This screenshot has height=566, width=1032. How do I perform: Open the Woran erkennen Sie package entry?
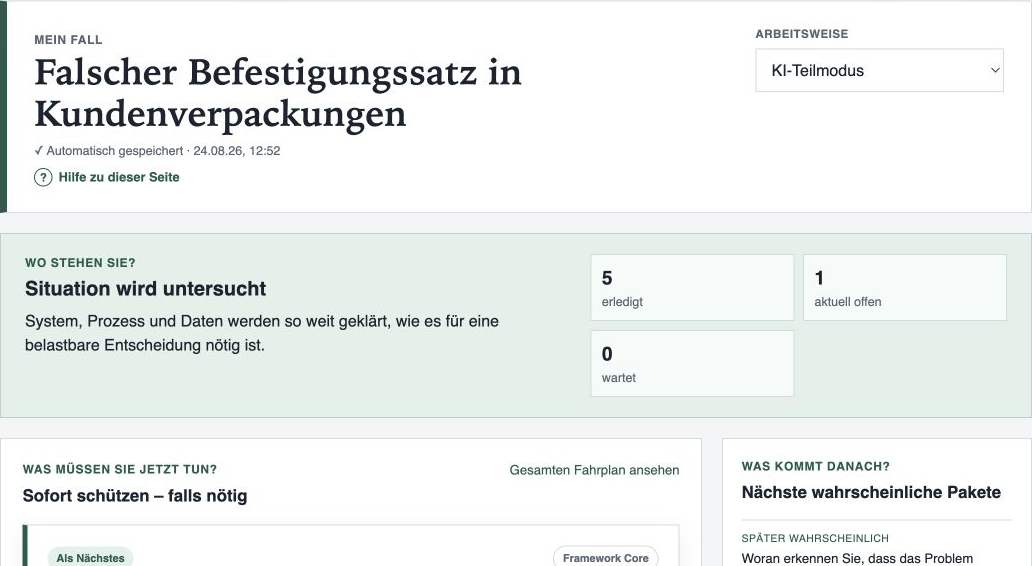pyautogui.click(x=857, y=558)
